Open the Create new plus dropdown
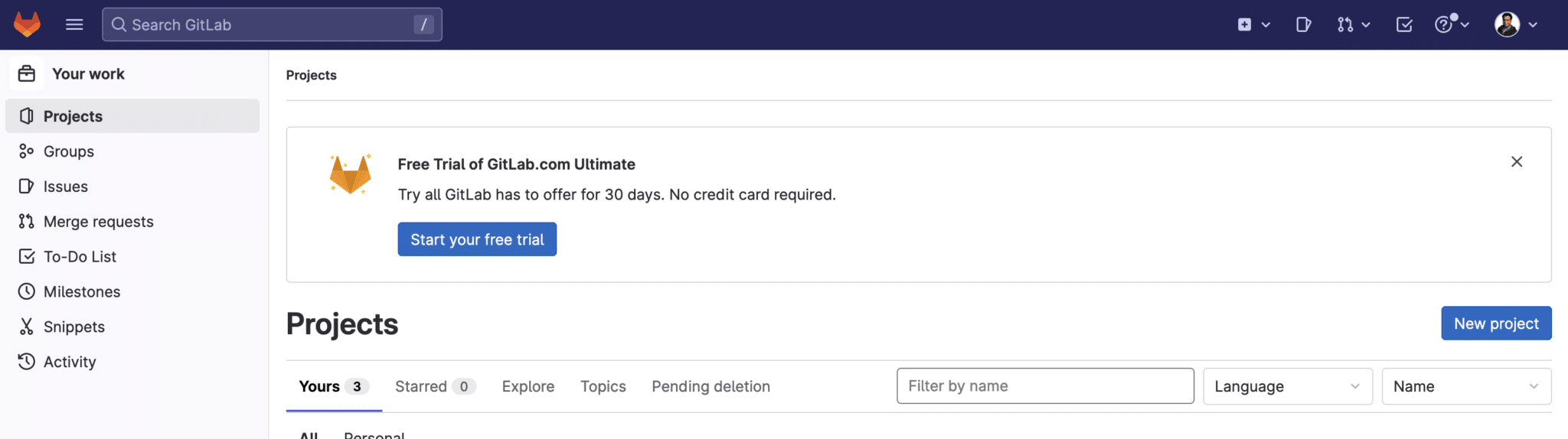This screenshot has width=1568, height=439. pyautogui.click(x=1253, y=24)
